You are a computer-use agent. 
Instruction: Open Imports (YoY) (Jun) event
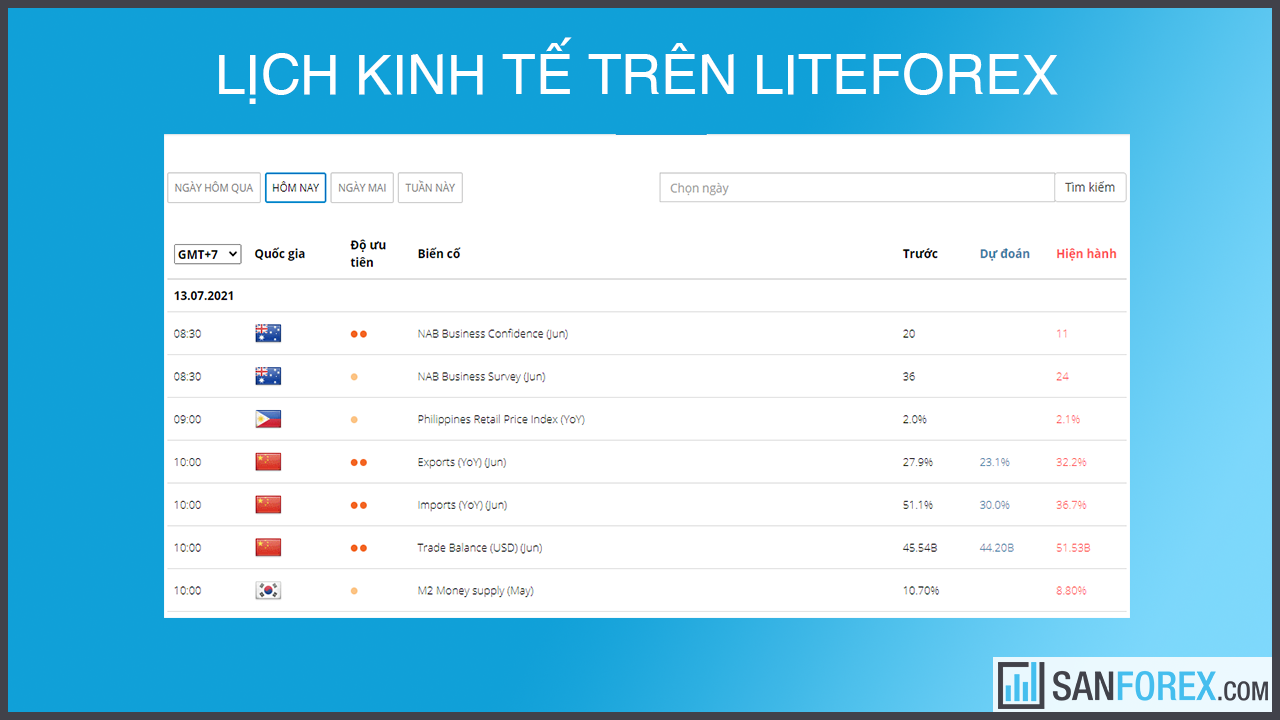click(x=462, y=506)
